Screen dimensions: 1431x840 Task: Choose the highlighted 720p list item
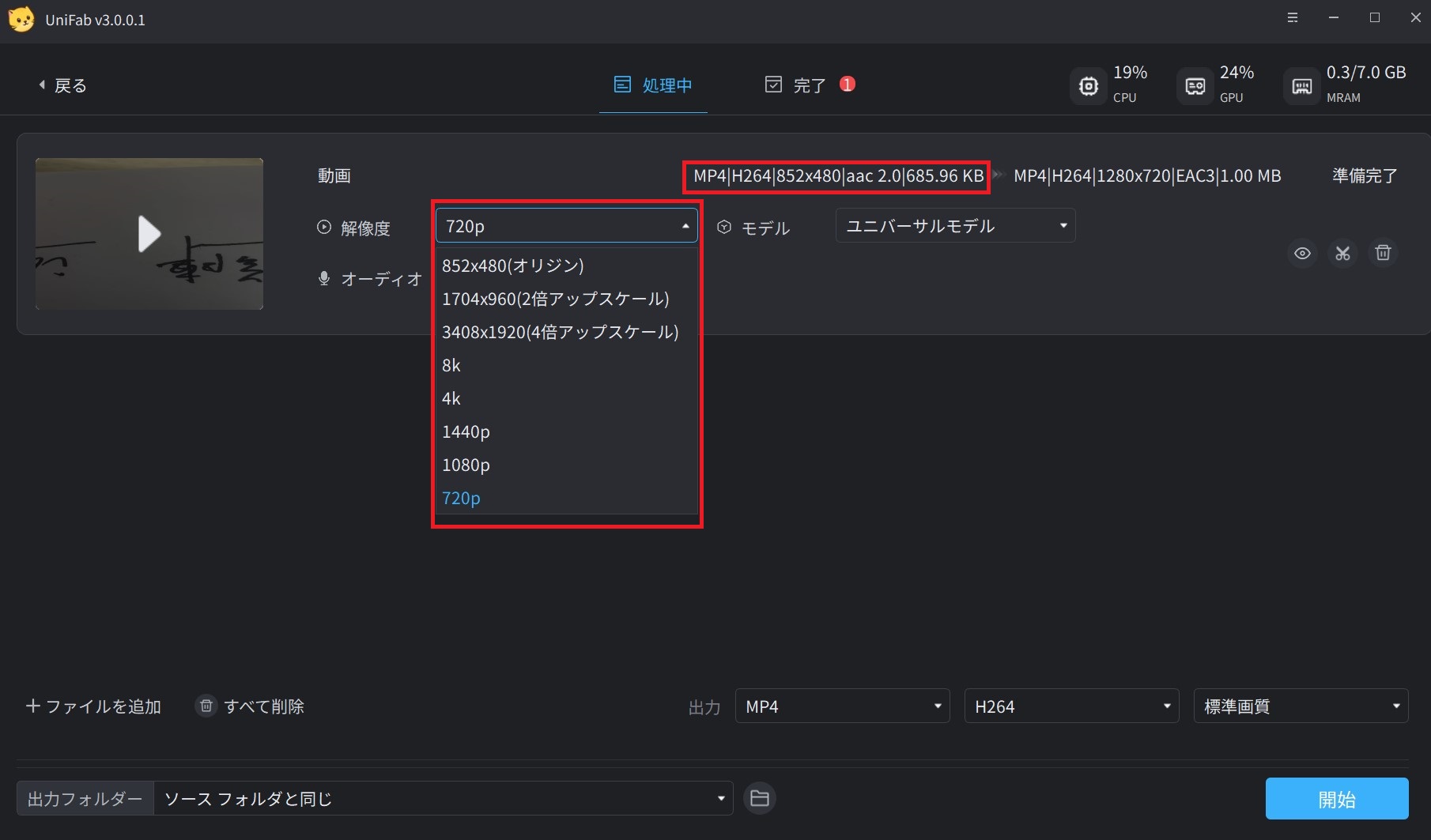(566, 498)
